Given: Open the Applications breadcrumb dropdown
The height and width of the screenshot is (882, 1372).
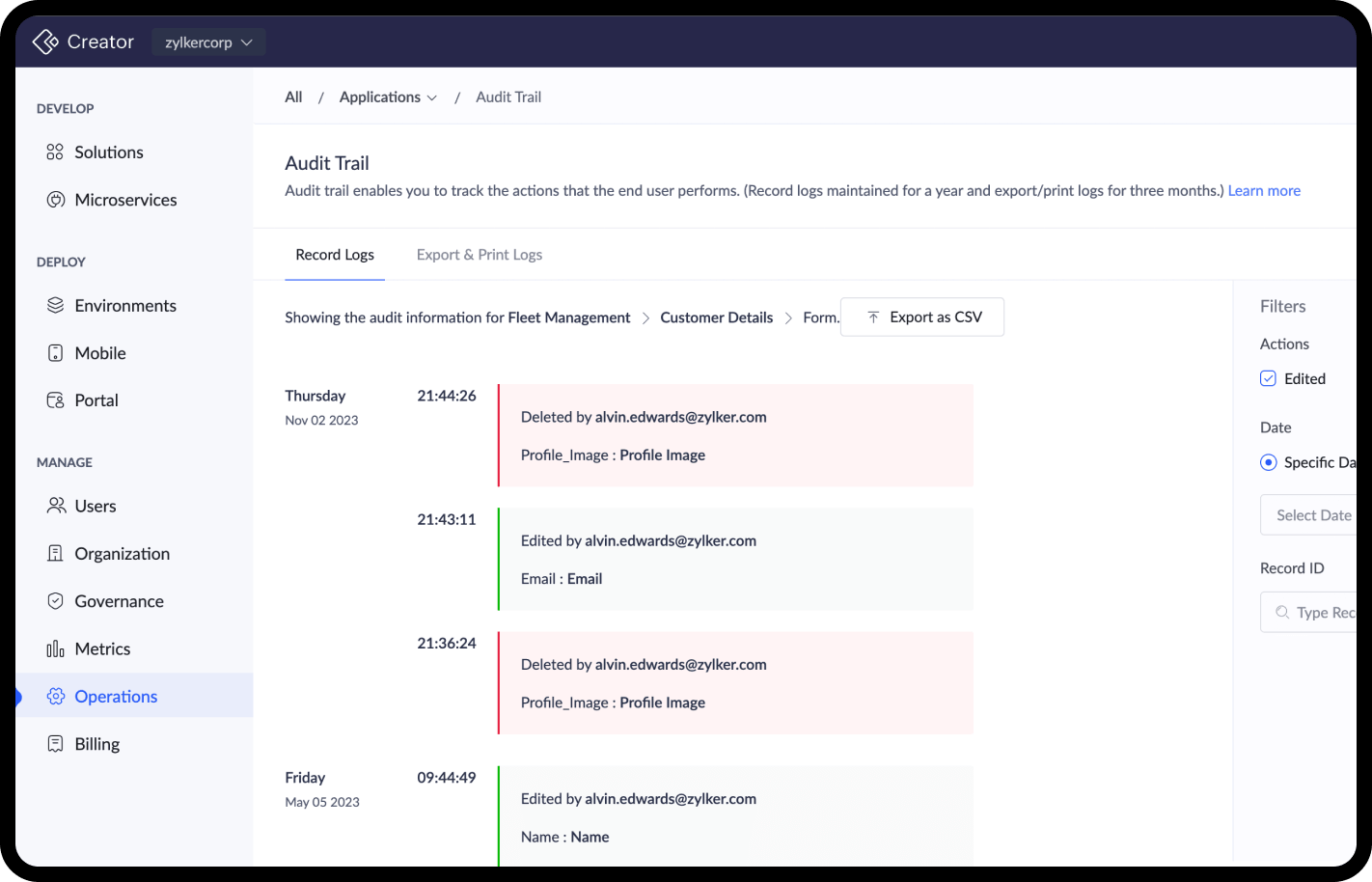Looking at the screenshot, I should pyautogui.click(x=388, y=97).
